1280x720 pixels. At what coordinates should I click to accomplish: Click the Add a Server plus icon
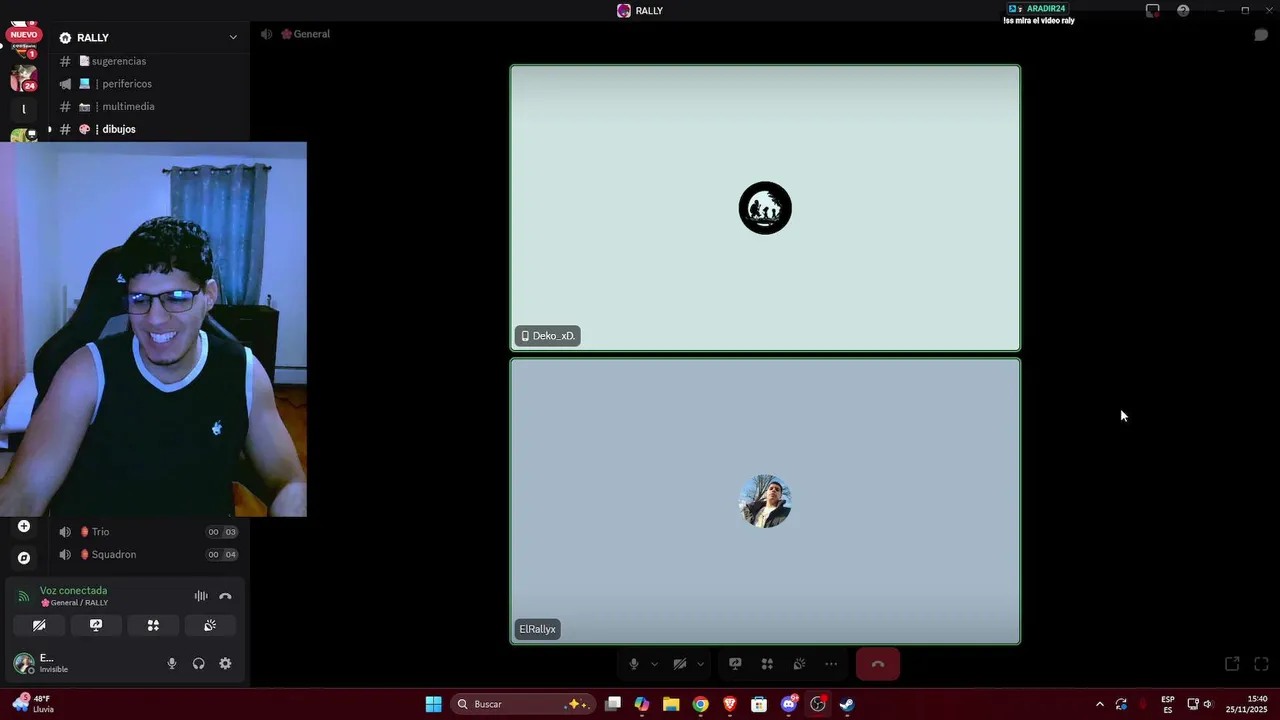[x=24, y=526]
